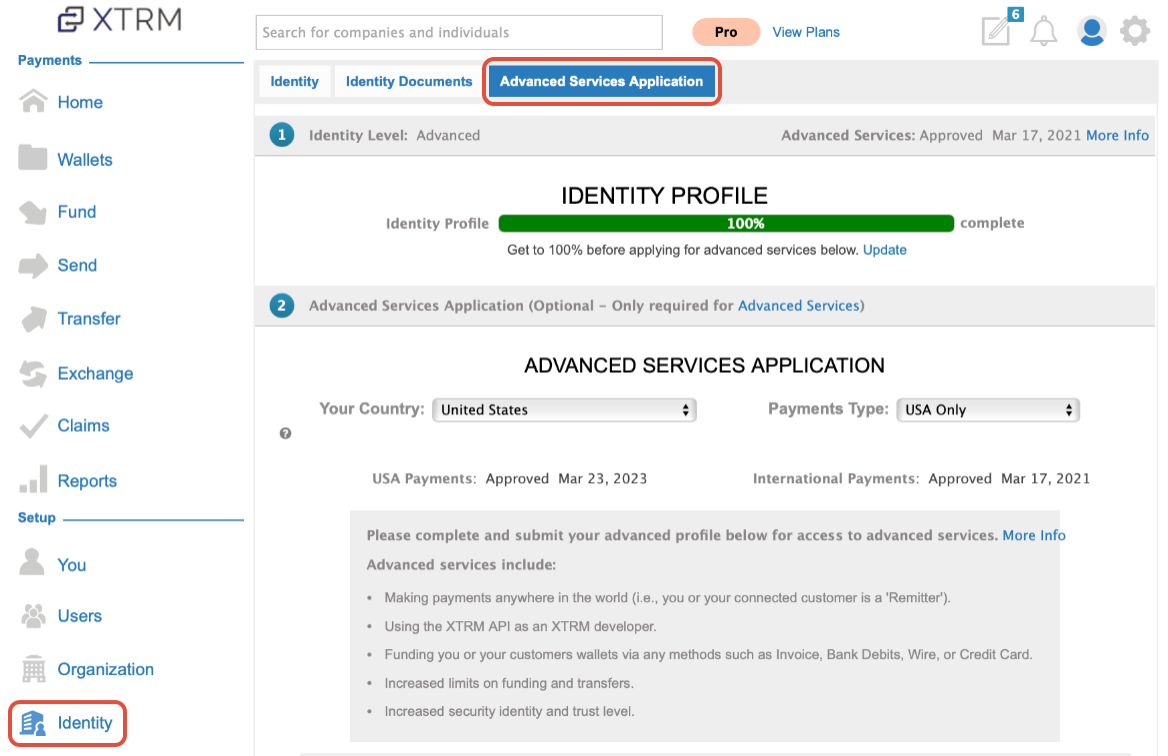Open Wallets from the sidebar
Image resolution: width=1168 pixels, height=756 pixels.
pyautogui.click(x=85, y=159)
